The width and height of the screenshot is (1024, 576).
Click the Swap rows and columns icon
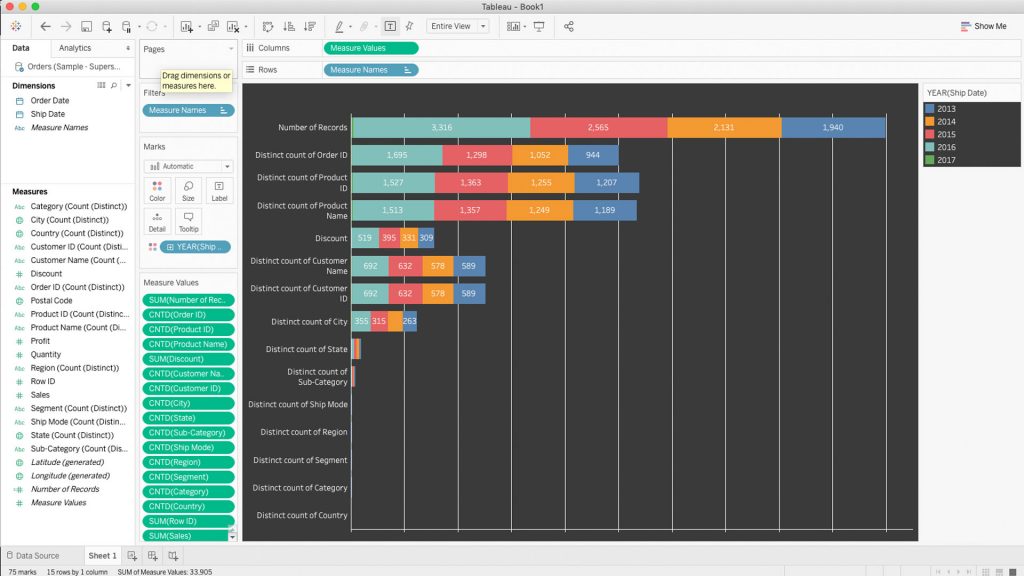click(268, 27)
